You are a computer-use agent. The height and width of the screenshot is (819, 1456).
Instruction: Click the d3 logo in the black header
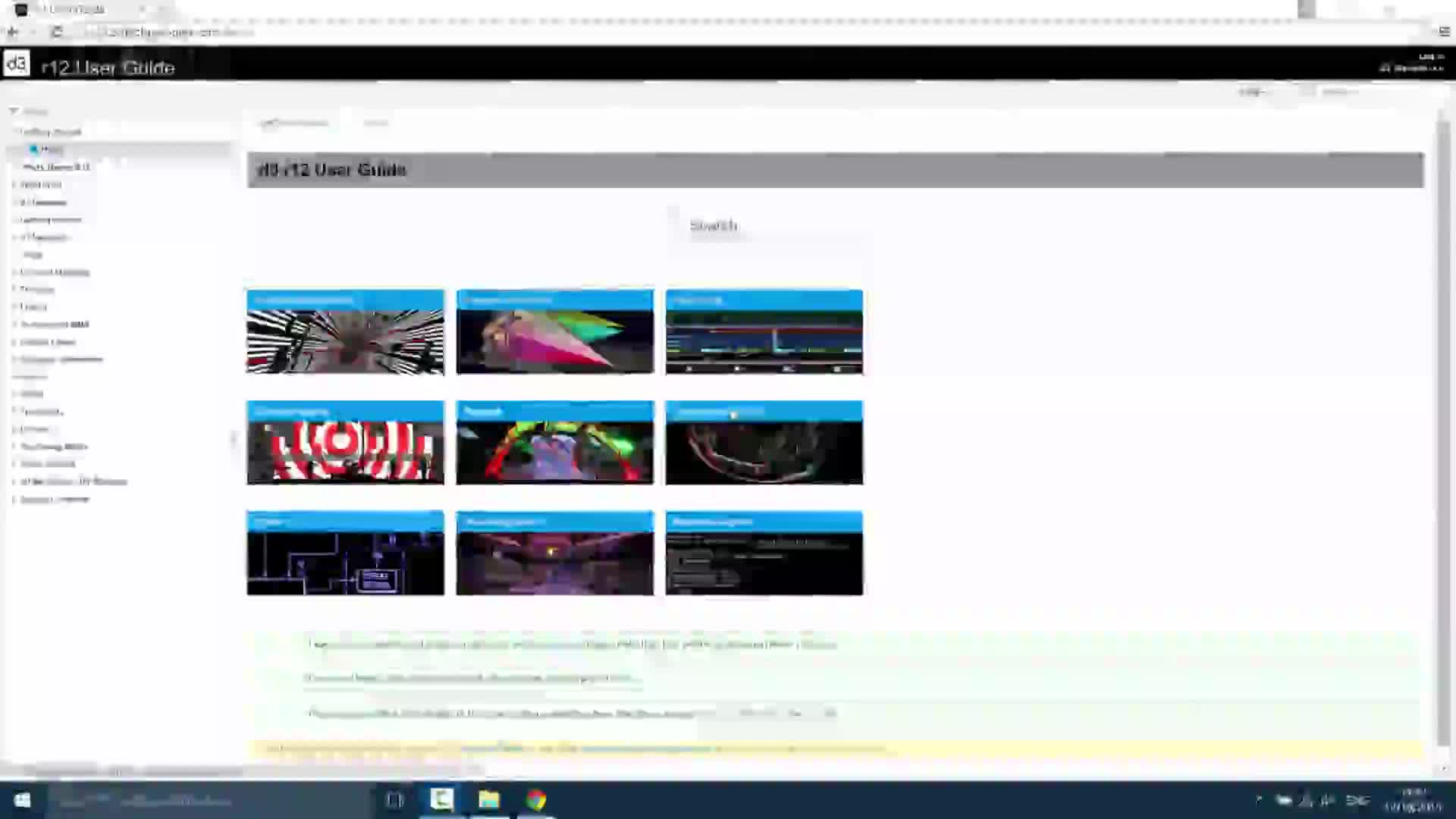coord(17,64)
